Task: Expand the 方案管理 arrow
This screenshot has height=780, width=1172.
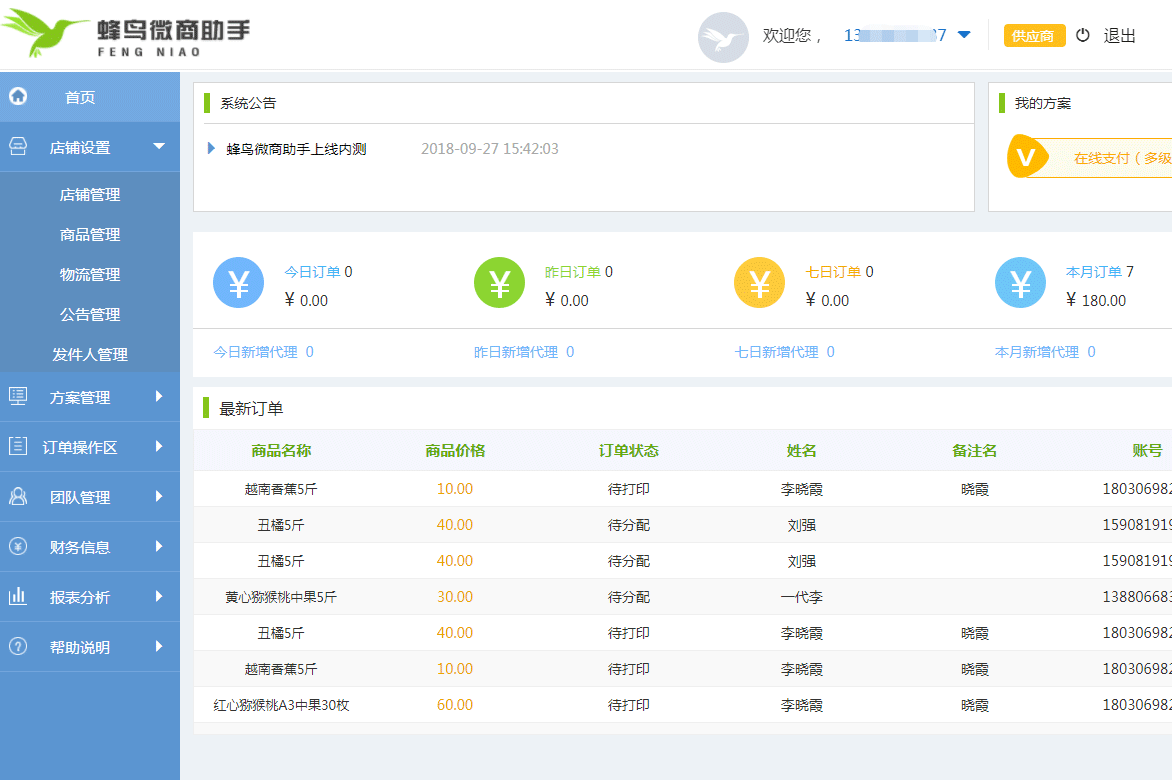Action: click(x=159, y=396)
